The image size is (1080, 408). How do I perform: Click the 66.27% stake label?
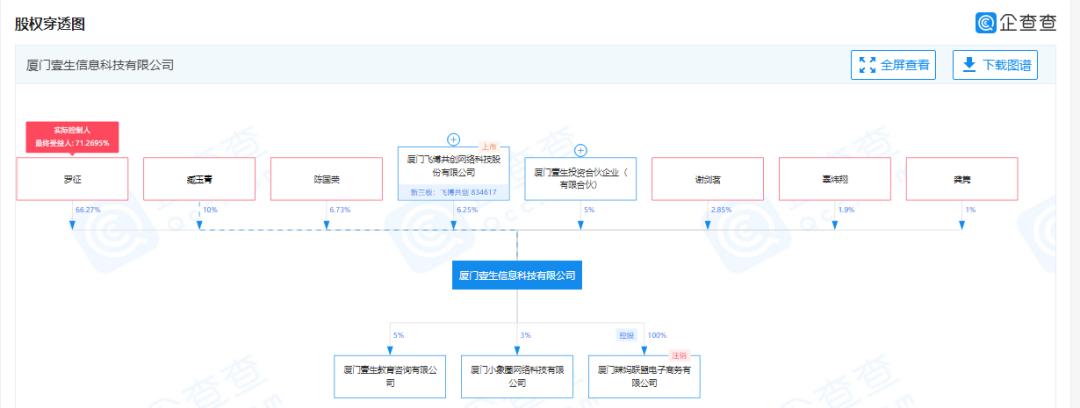pos(86,209)
